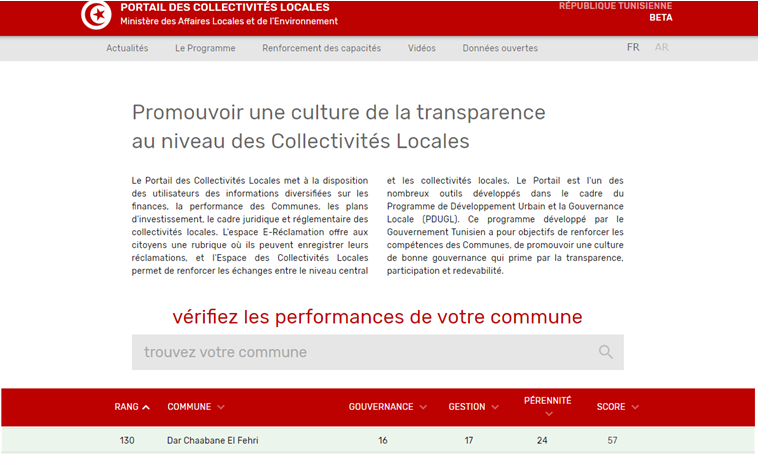
Task: Click score value 57
Action: 612,440
